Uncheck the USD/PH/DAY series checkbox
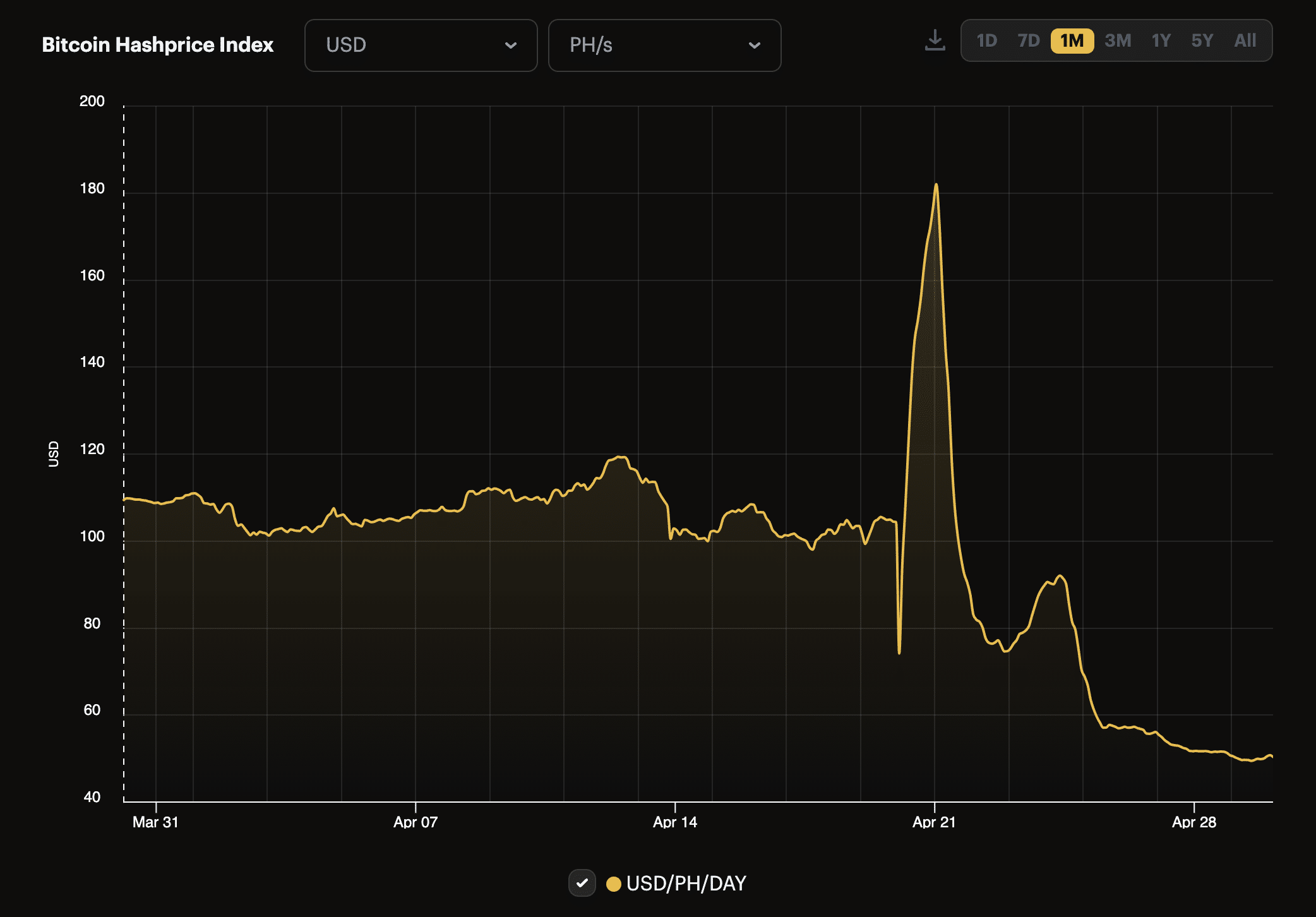 click(582, 883)
